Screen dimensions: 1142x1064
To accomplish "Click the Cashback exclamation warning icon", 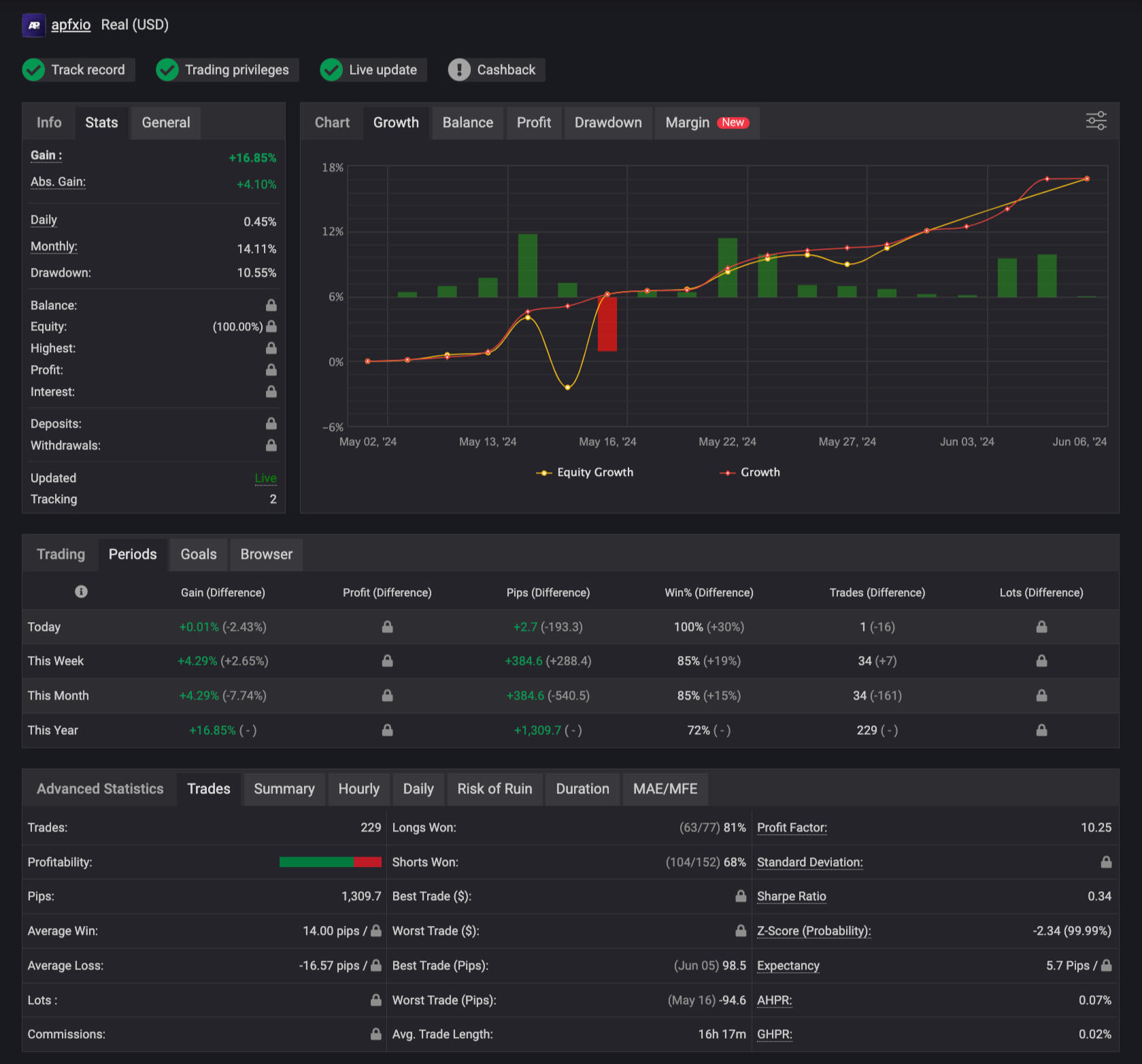I will click(459, 70).
